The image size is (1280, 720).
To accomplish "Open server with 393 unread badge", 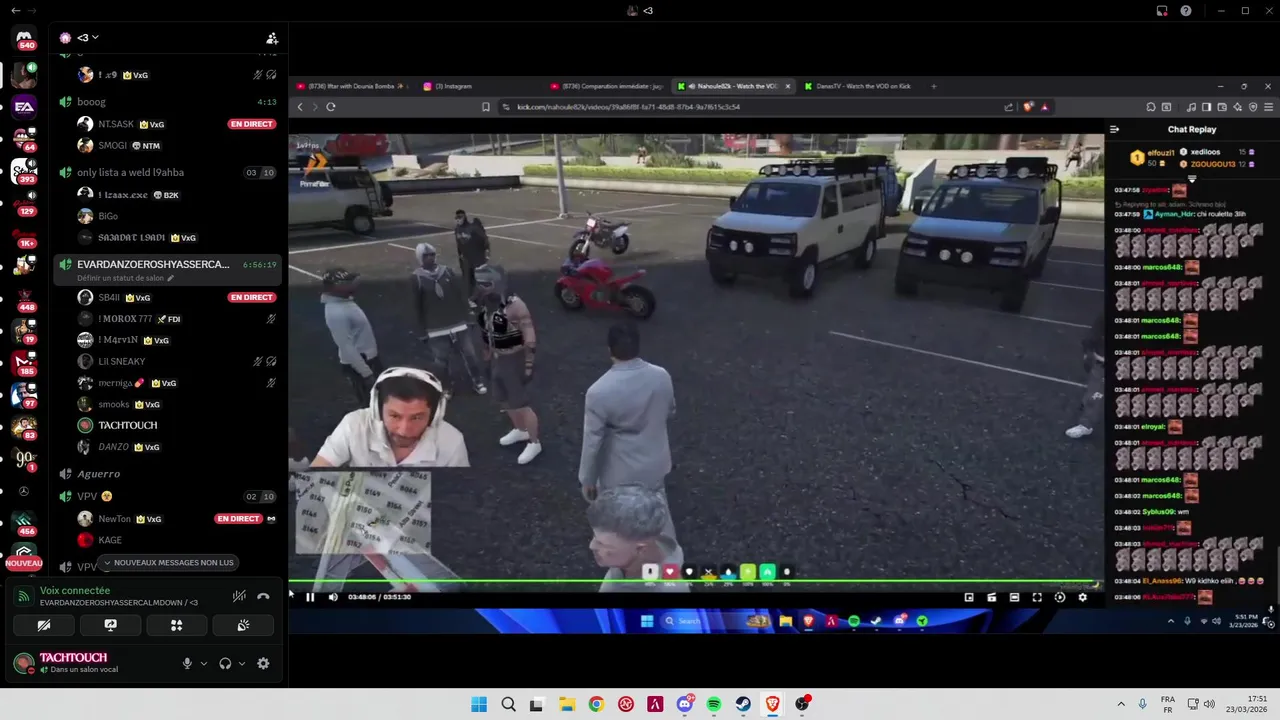I will [24, 171].
